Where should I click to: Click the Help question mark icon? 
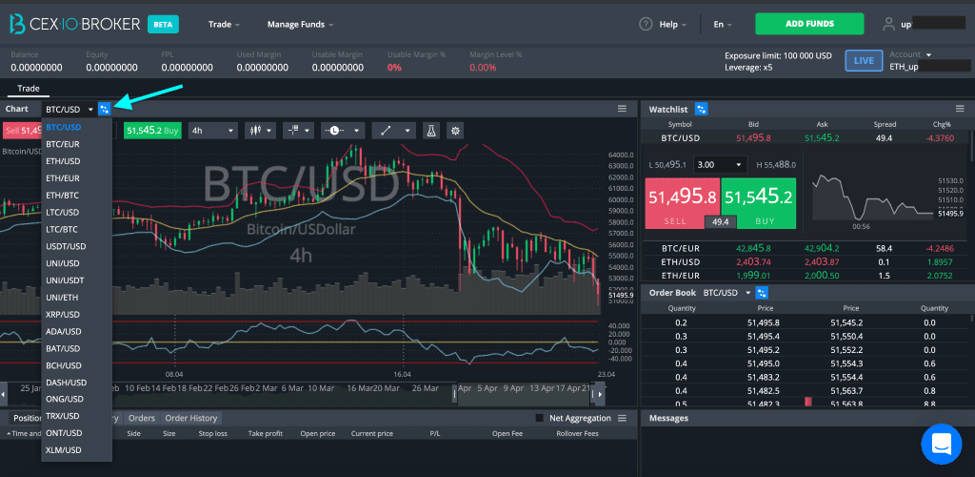coord(645,24)
